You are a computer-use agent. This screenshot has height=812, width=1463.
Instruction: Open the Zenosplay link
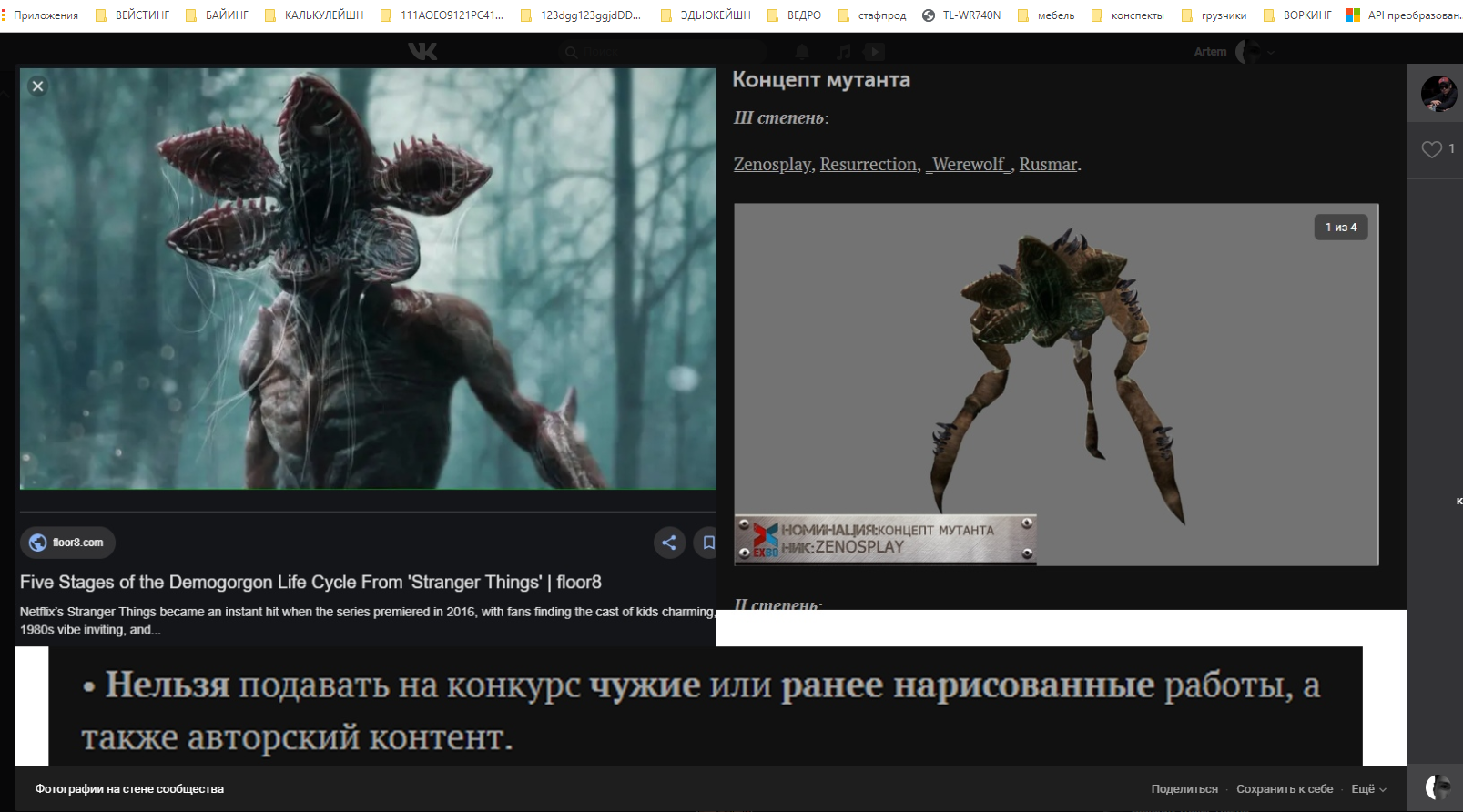point(772,164)
